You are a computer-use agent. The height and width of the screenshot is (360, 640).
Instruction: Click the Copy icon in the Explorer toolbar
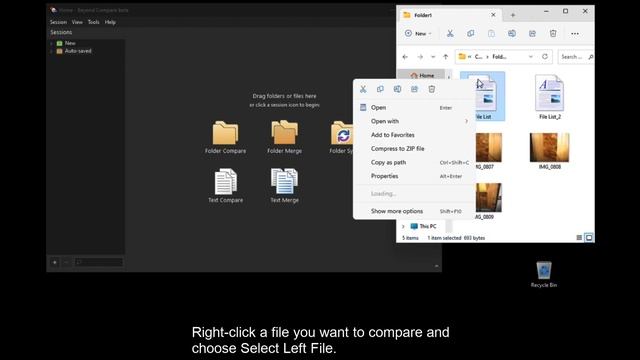pos(471,33)
